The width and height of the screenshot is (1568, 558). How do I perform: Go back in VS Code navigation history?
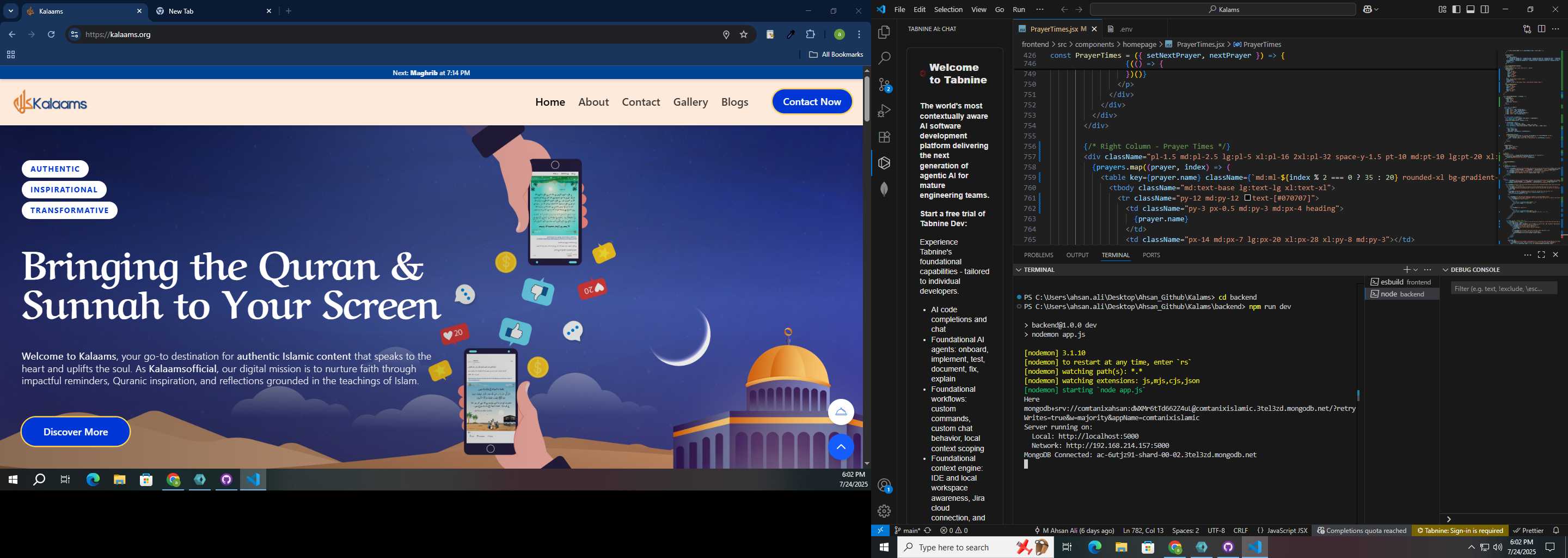coord(1063,10)
